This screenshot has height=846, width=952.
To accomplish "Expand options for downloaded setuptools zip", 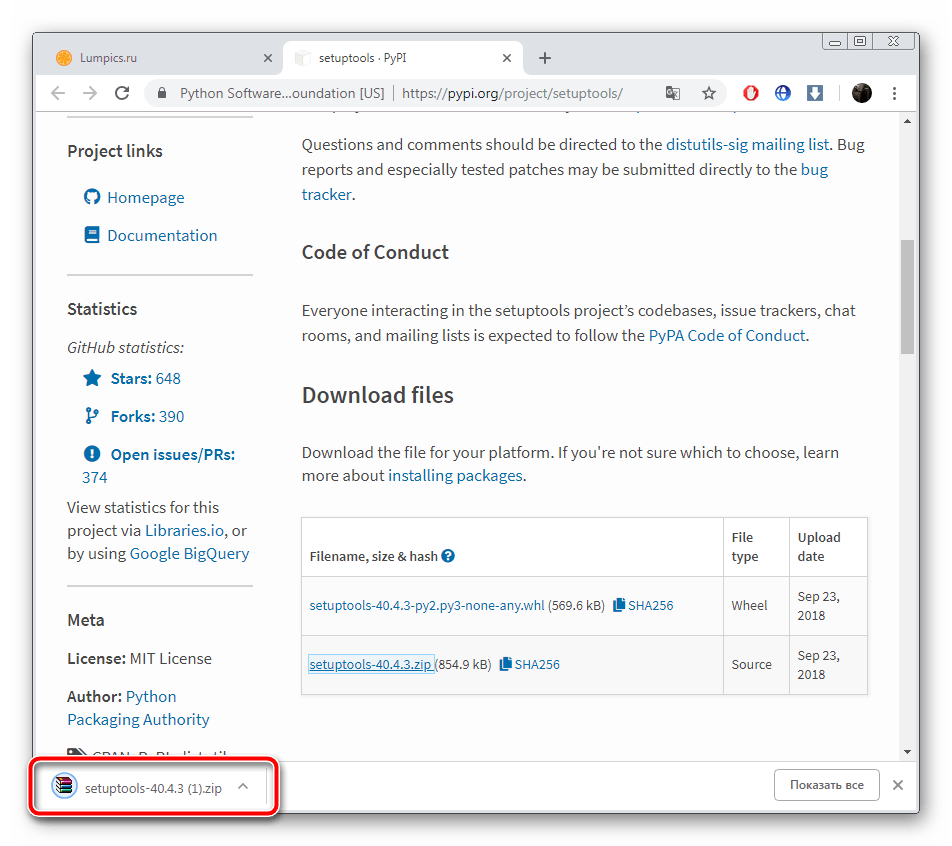I will pyautogui.click(x=243, y=786).
